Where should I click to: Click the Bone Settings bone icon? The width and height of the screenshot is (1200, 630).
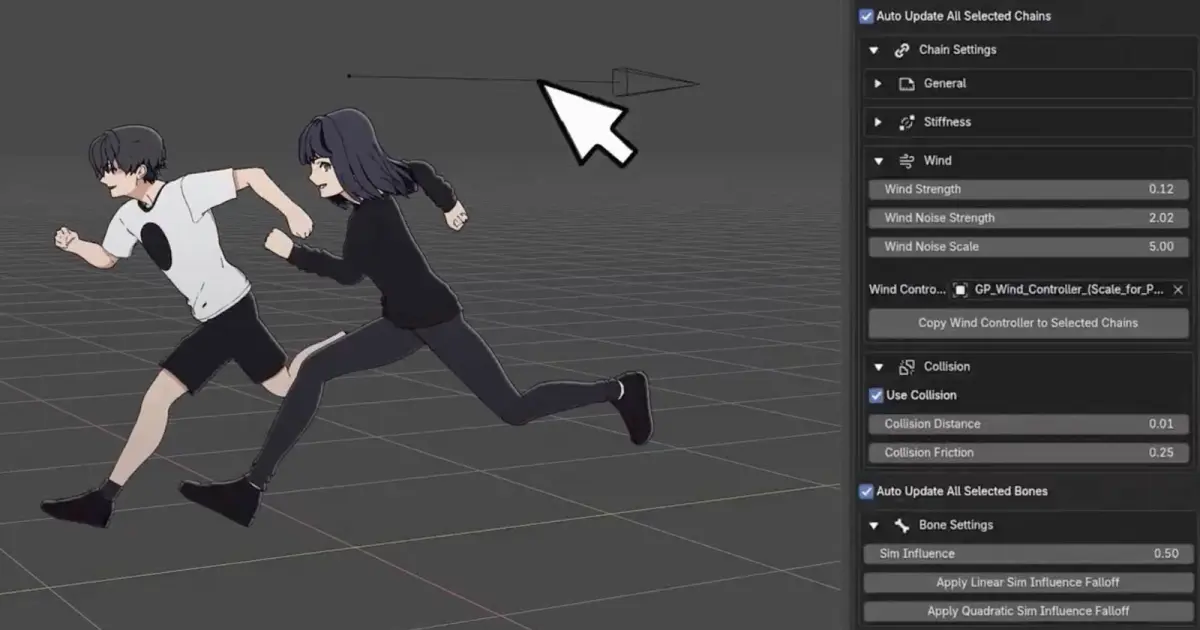click(902, 525)
